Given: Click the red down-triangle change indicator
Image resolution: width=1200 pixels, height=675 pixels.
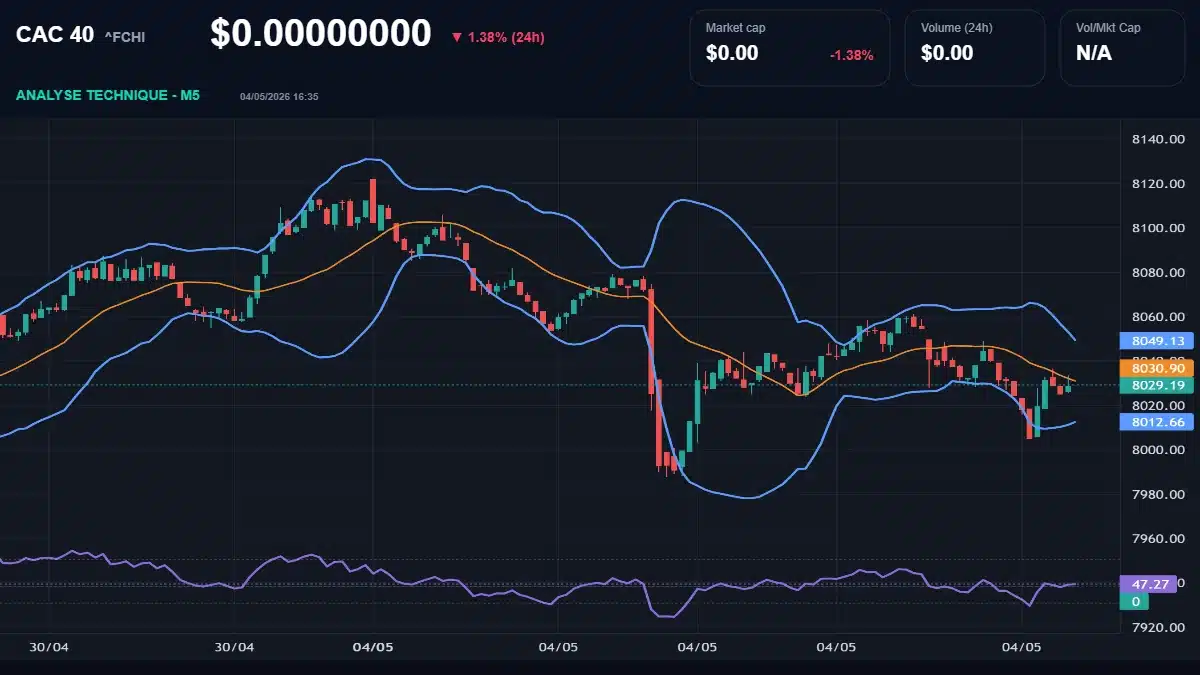Looking at the screenshot, I should coord(457,37).
